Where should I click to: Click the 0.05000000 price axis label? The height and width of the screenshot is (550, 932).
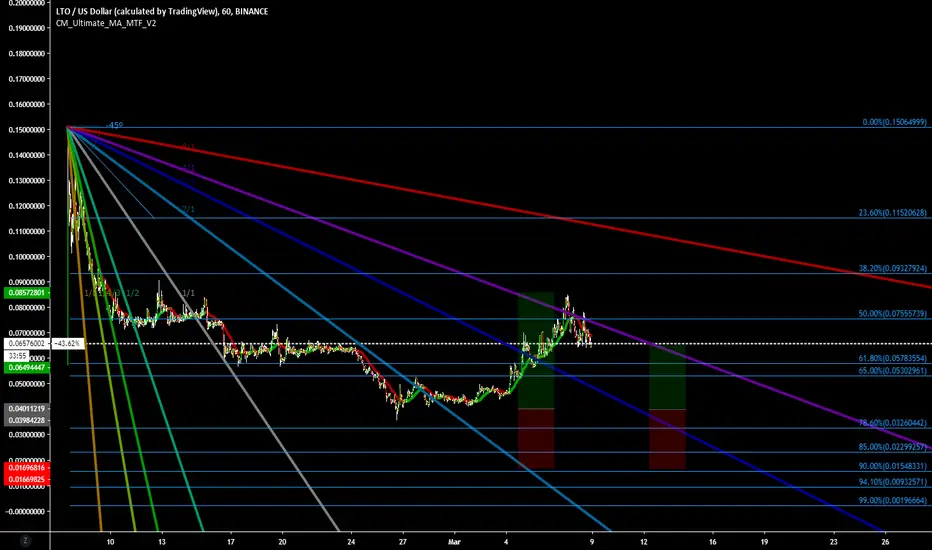27,384
